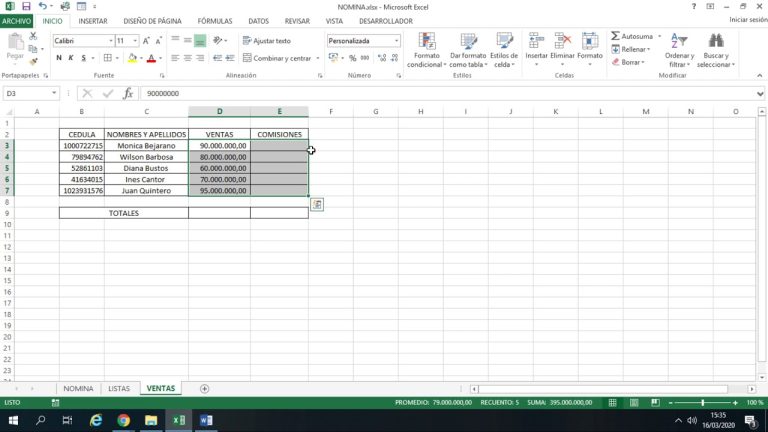This screenshot has height=432, width=768.
Task: Toggle italic formatting (K)
Action: [71, 58]
